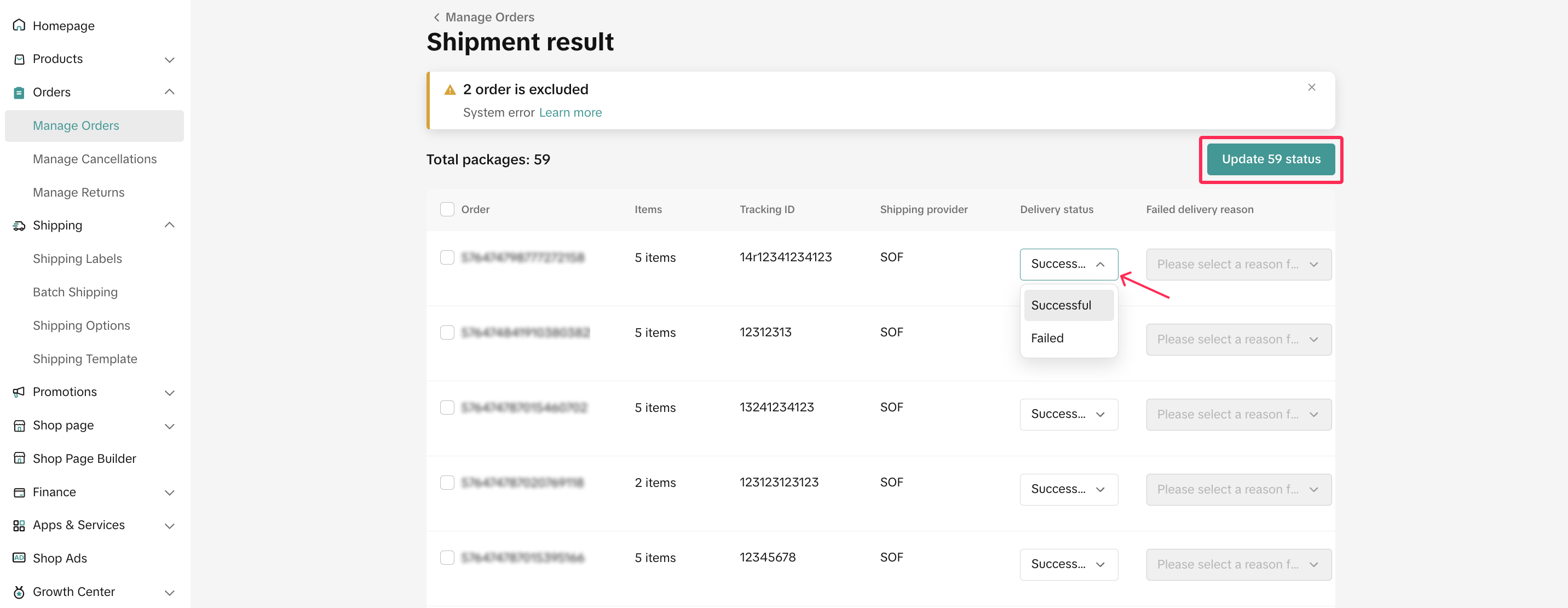
Task: Click the Shop Ads icon
Action: pyautogui.click(x=19, y=559)
